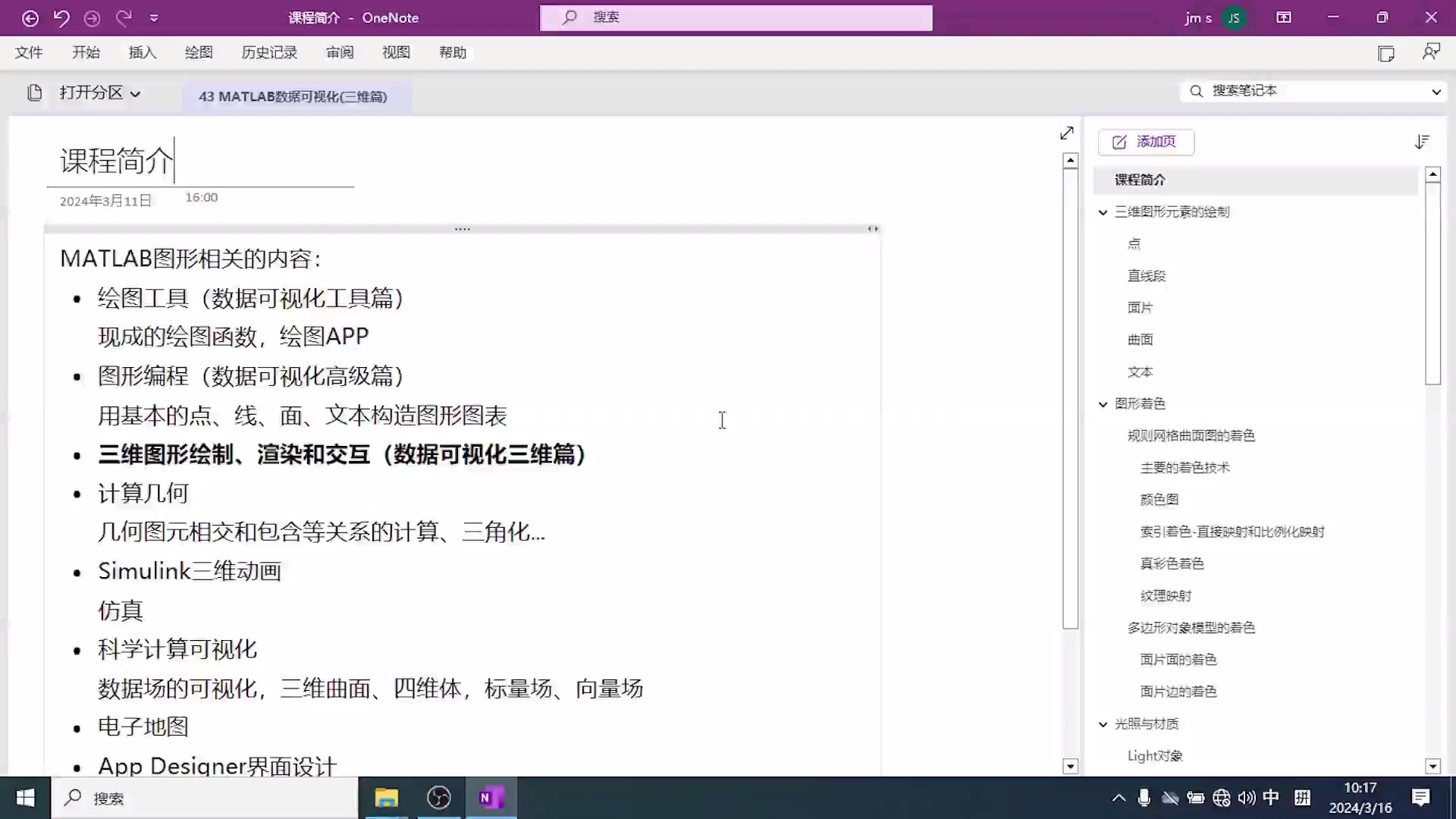Click the expand-page diagonal arrow icon
Screen dimensions: 1456x819
tap(1067, 133)
